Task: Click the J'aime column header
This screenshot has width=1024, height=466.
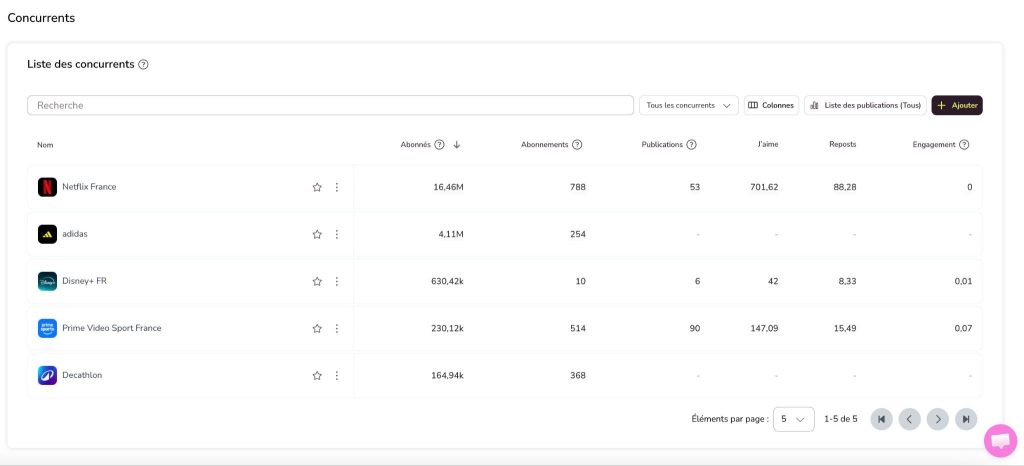Action: tap(768, 145)
